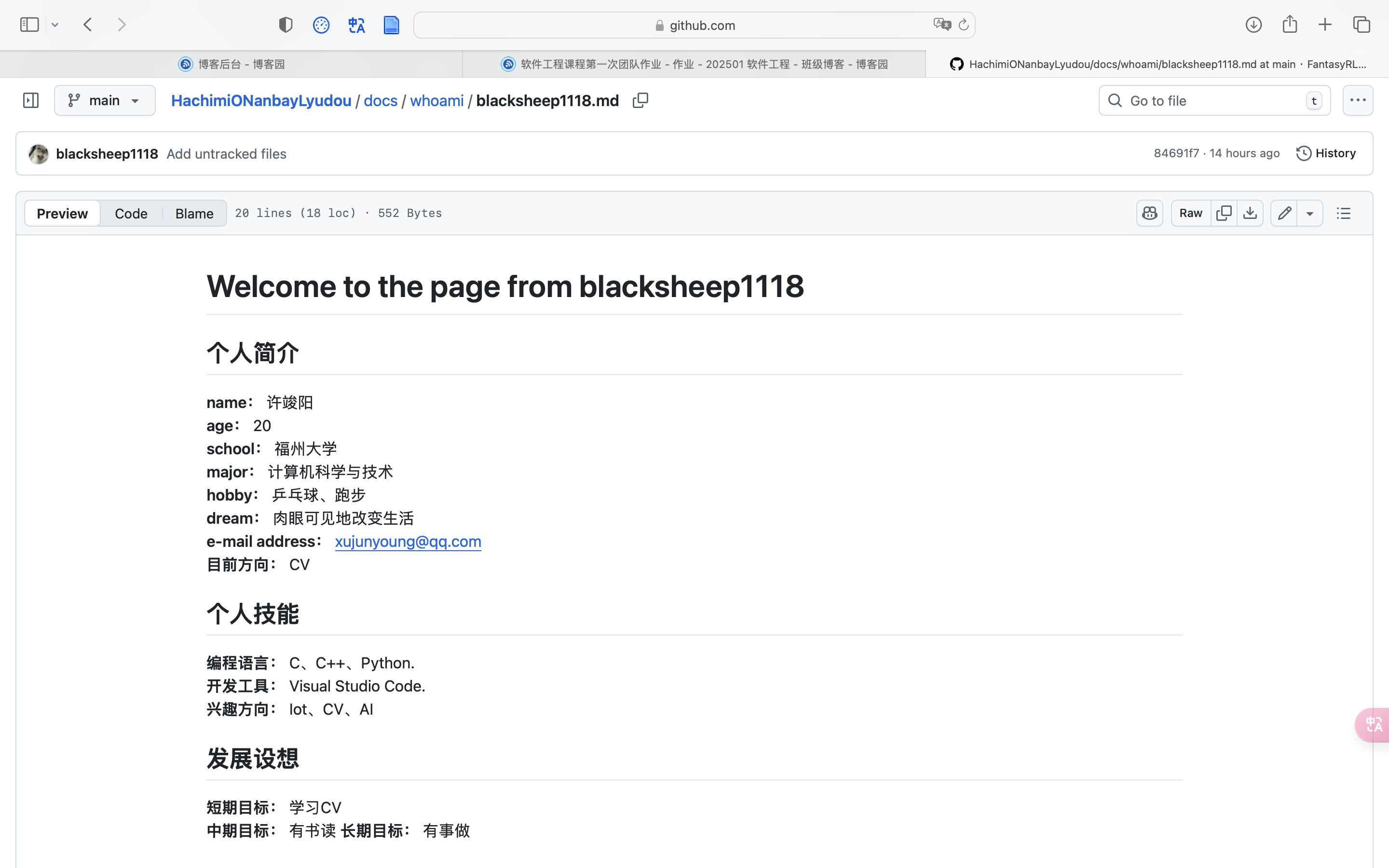Click the Copilot icon in file toolbar
The image size is (1389, 868).
1149,213
